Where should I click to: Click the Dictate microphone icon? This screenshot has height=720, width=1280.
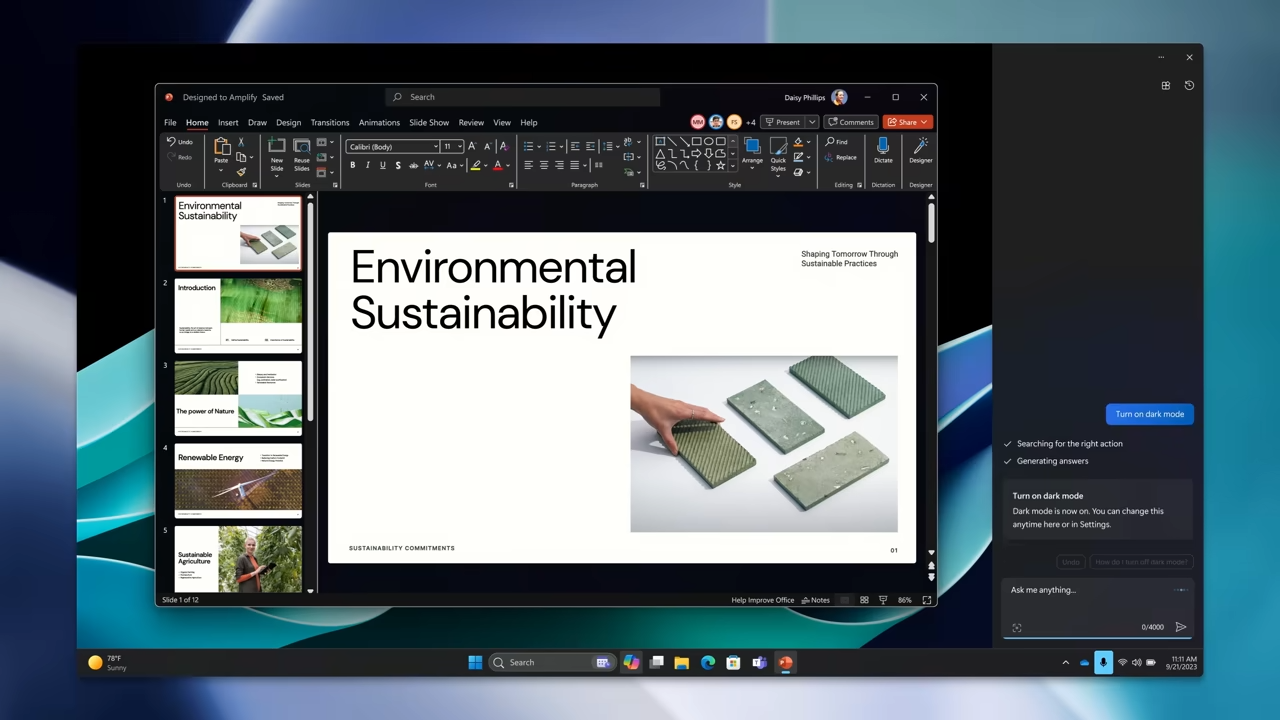pyautogui.click(x=883, y=148)
